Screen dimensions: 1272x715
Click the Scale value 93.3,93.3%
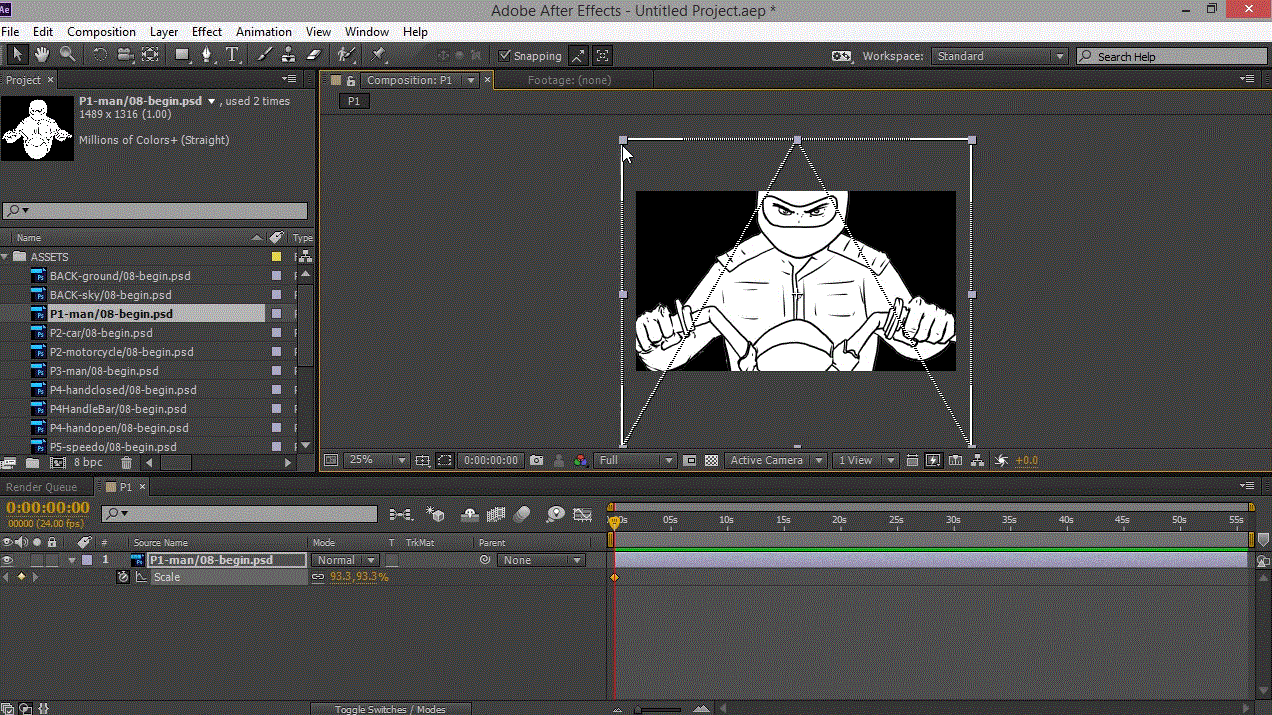click(359, 577)
